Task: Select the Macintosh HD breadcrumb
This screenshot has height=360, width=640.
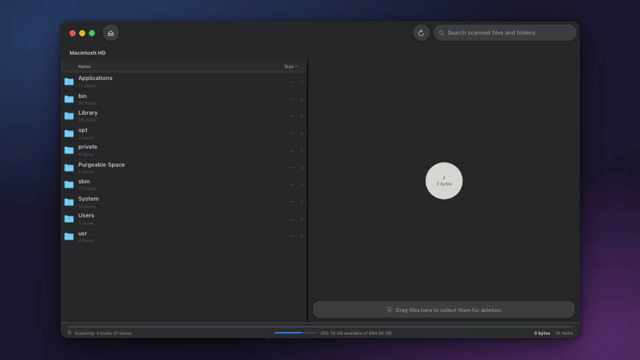Action: coord(87,53)
